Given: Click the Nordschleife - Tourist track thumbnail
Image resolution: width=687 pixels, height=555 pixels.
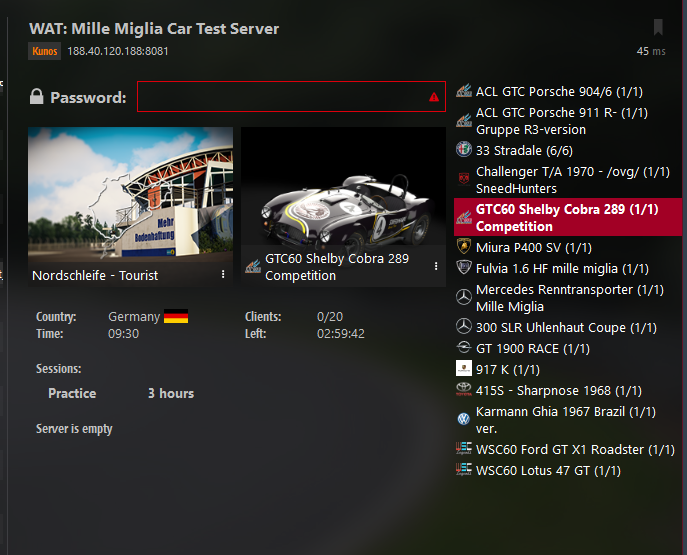Looking at the screenshot, I should [130, 207].
